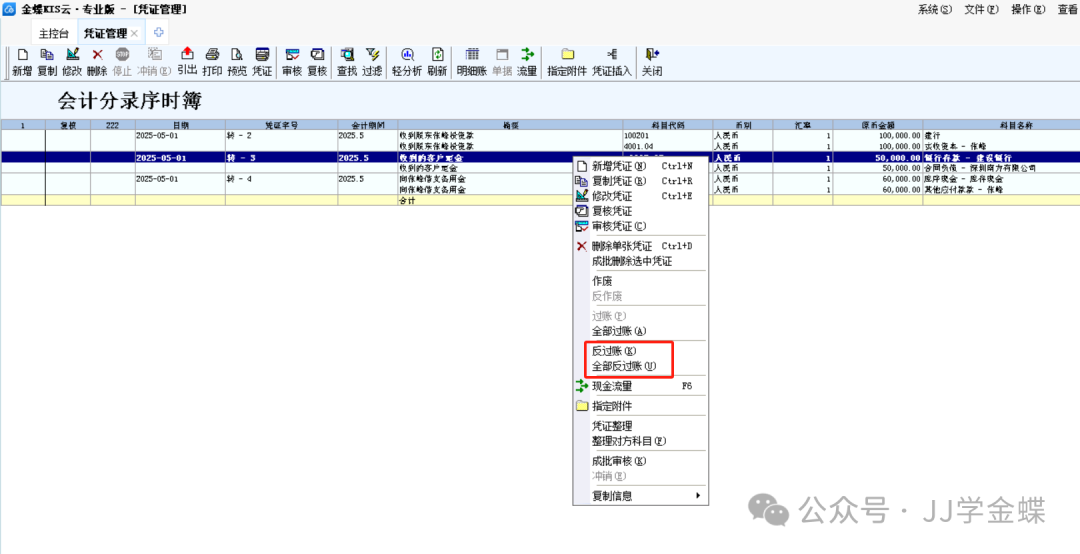Viewport: 1080px width, 554px height.
Task: Choose 全部反过账 in the context menu
Action: point(623,366)
